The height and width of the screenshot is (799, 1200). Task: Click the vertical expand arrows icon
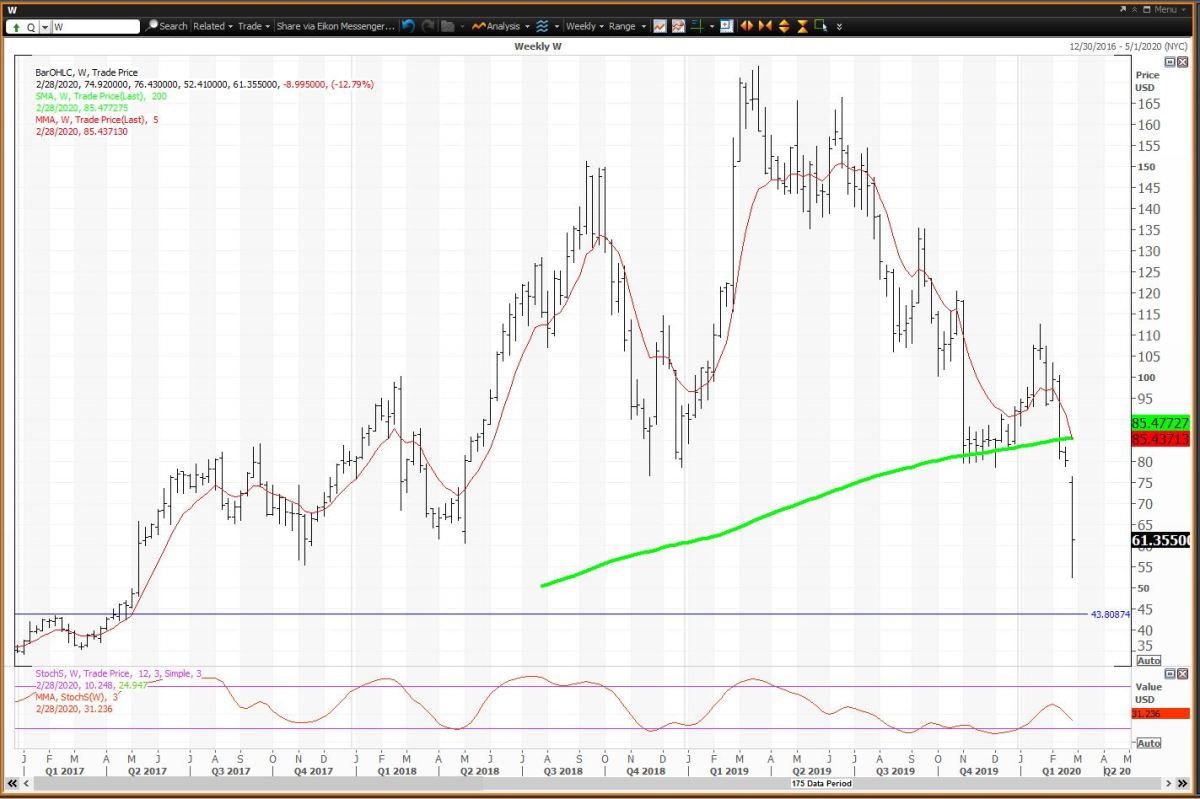(x=784, y=26)
